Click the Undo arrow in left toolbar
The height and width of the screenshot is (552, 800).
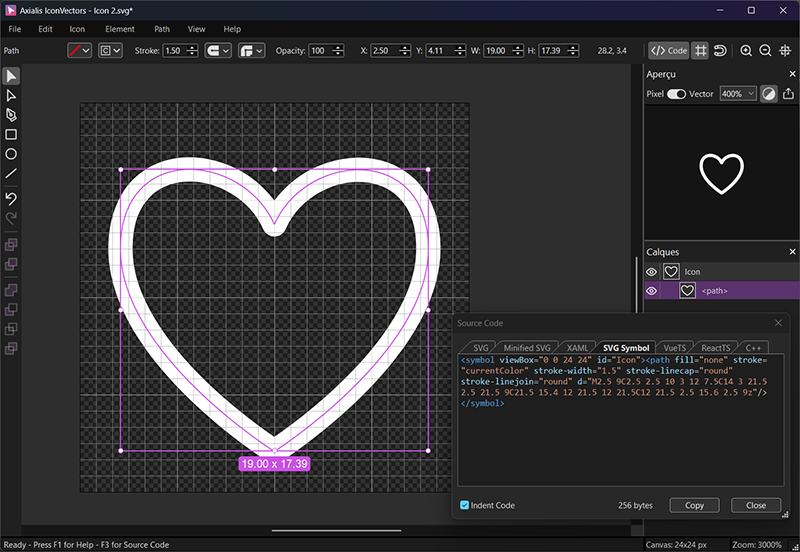pos(11,198)
